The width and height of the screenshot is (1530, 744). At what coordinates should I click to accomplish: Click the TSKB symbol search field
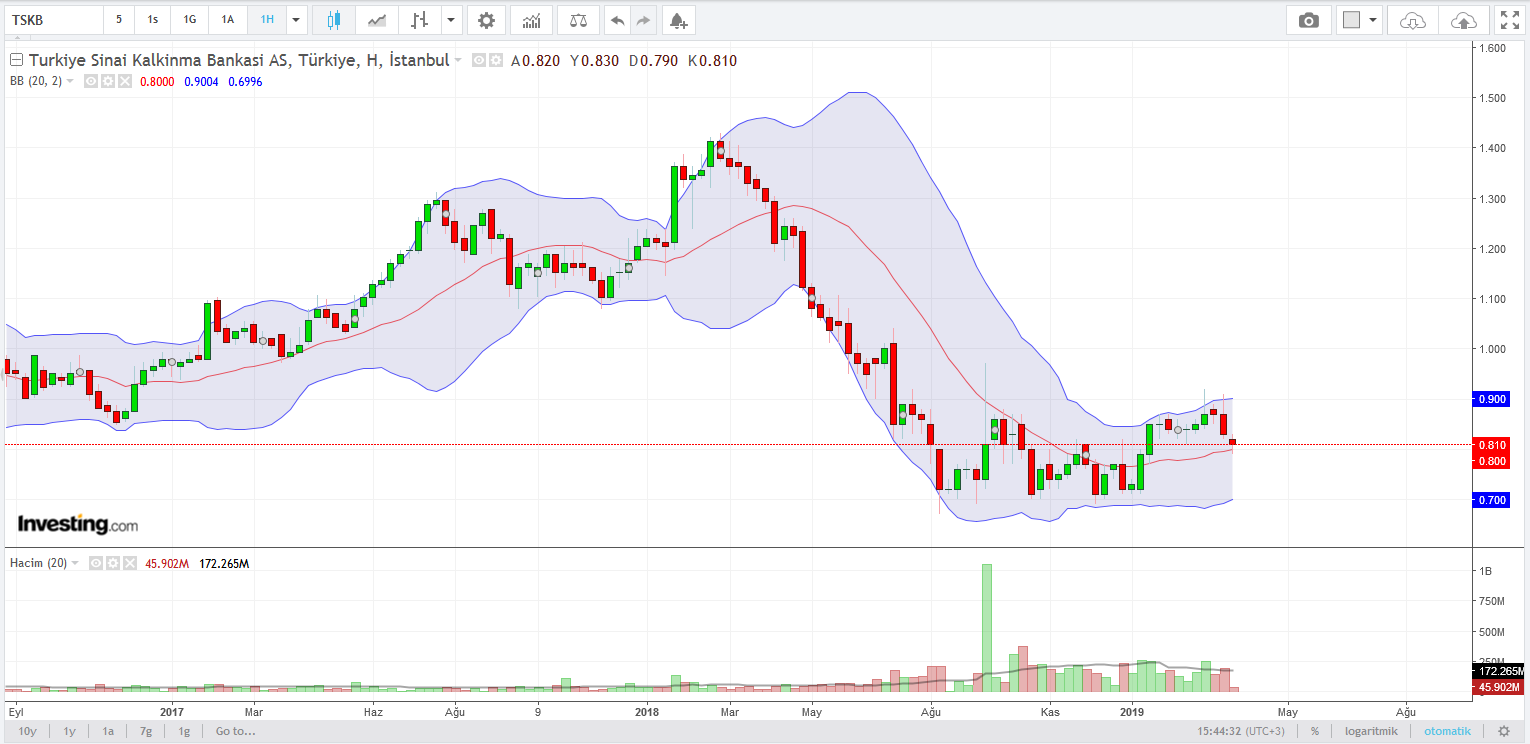(x=52, y=19)
